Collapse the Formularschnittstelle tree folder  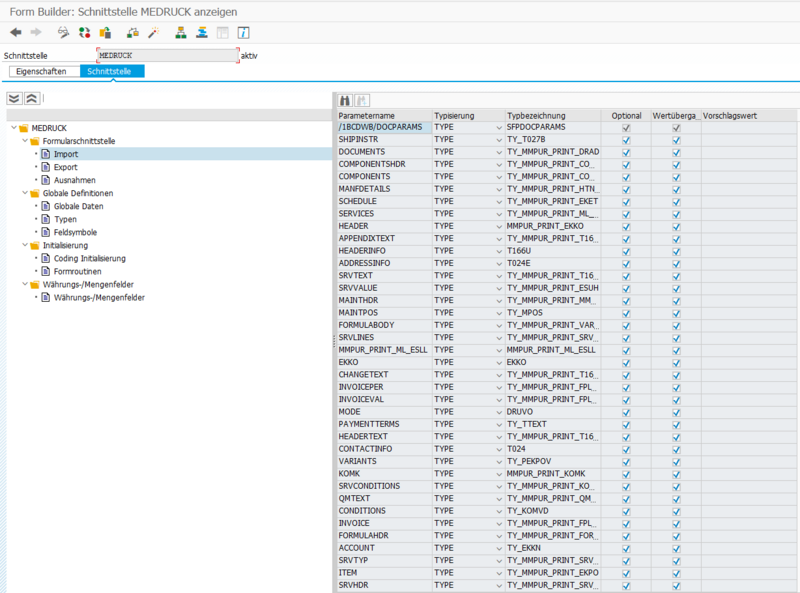coord(23,141)
